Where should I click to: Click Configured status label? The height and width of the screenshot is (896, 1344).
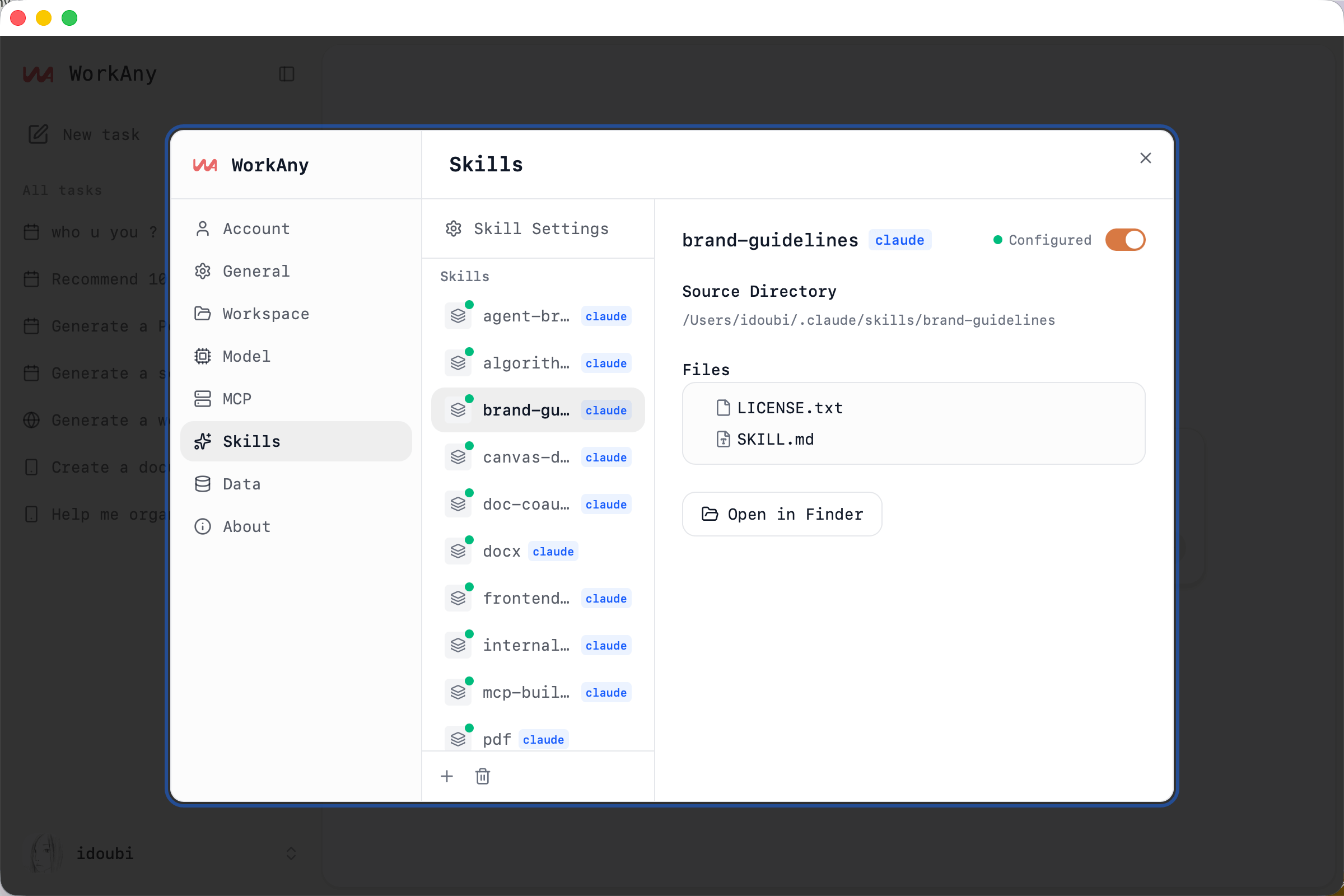tap(1051, 240)
